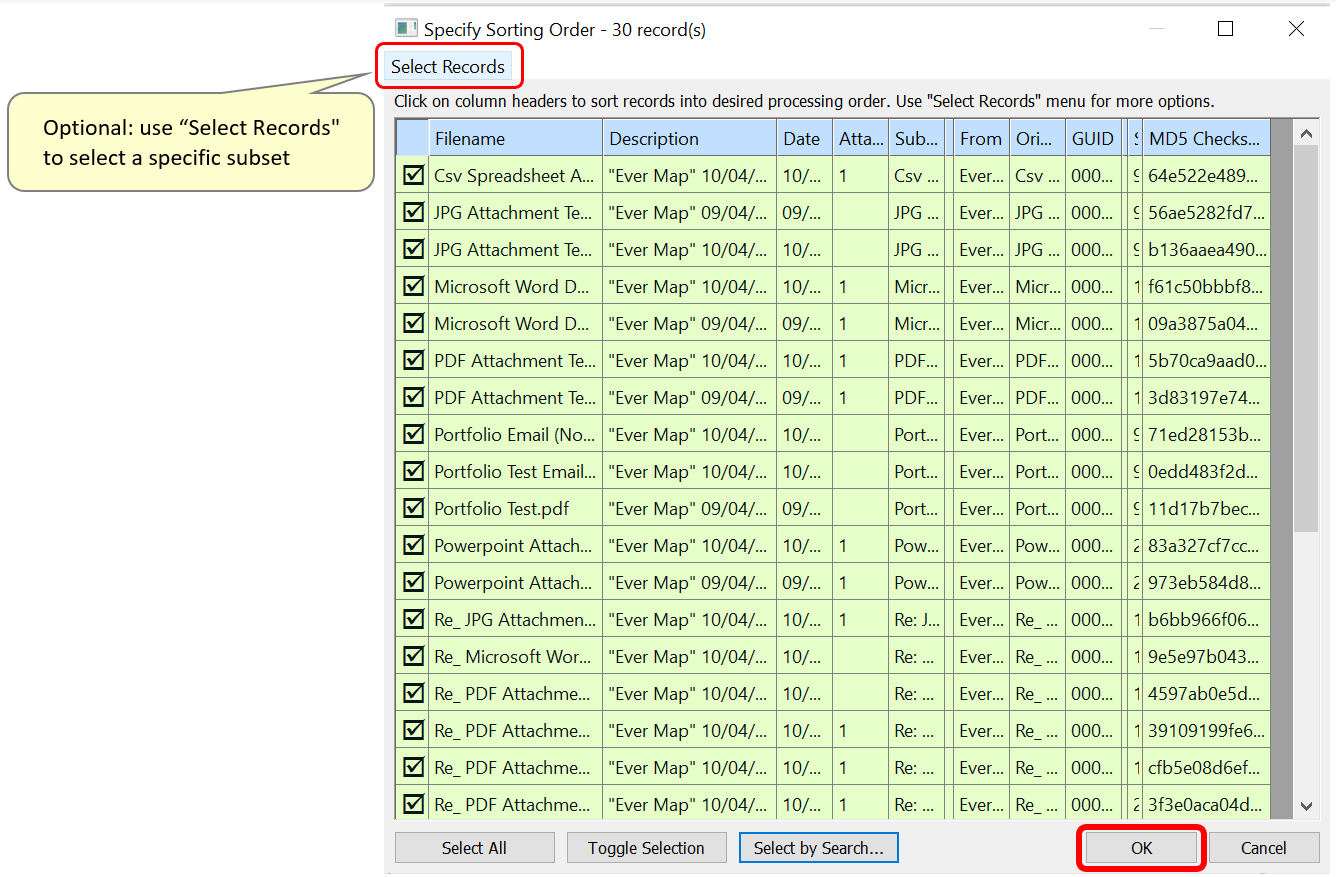Click the Toggle Selection button

(x=646, y=847)
